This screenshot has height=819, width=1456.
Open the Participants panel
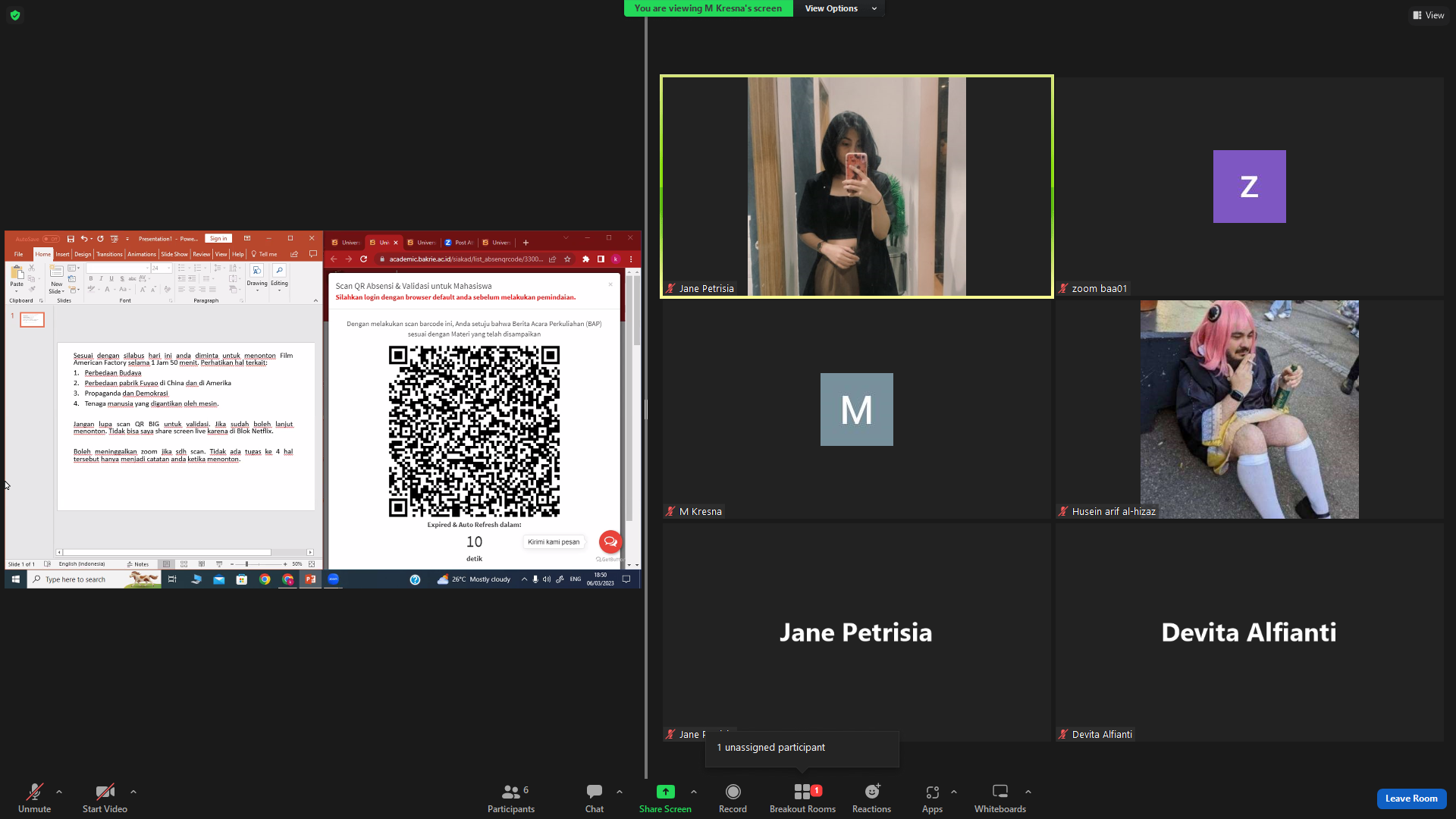(x=511, y=799)
